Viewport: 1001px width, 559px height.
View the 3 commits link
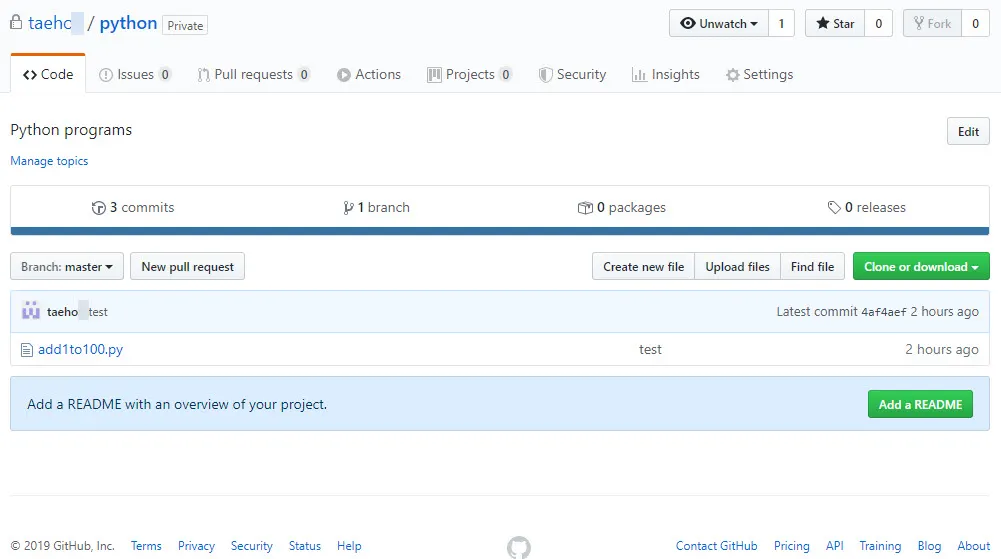(x=133, y=207)
